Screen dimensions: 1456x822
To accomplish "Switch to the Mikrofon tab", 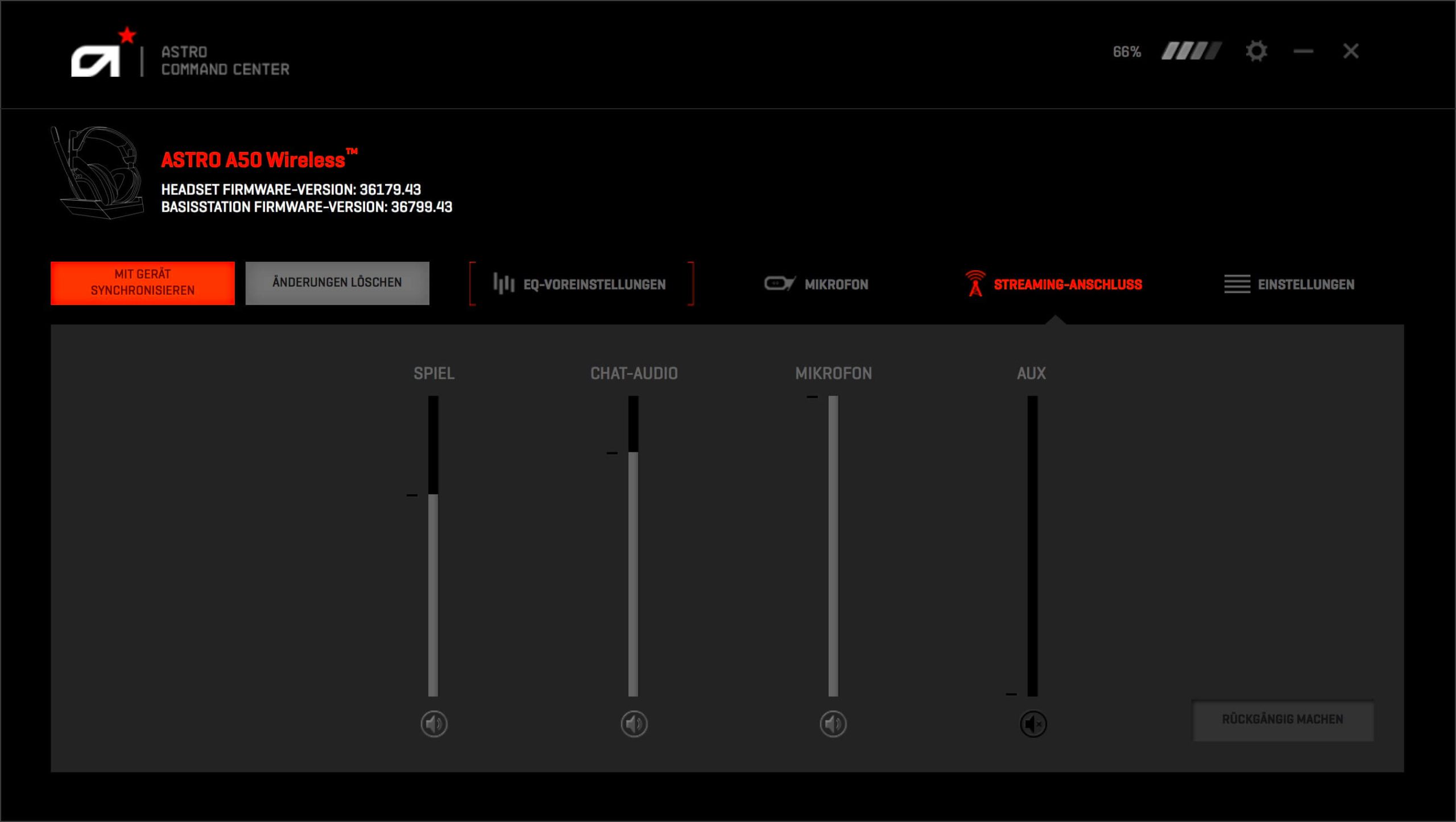I will [x=836, y=284].
